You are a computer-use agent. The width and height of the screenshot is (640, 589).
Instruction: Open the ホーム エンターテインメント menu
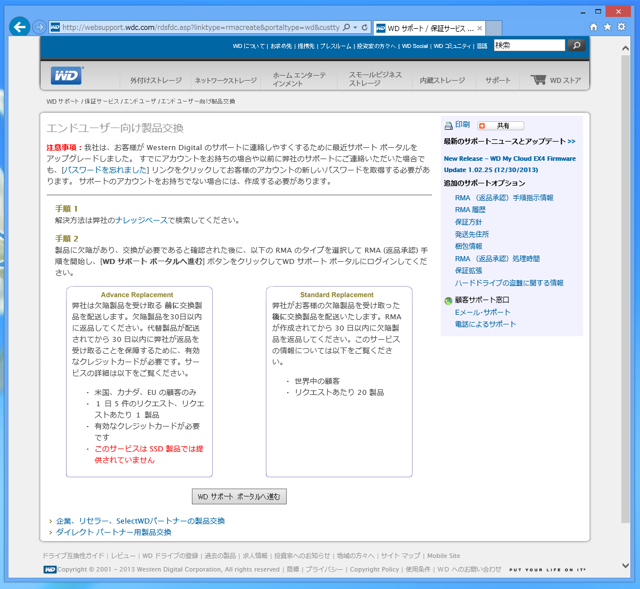tap(299, 79)
